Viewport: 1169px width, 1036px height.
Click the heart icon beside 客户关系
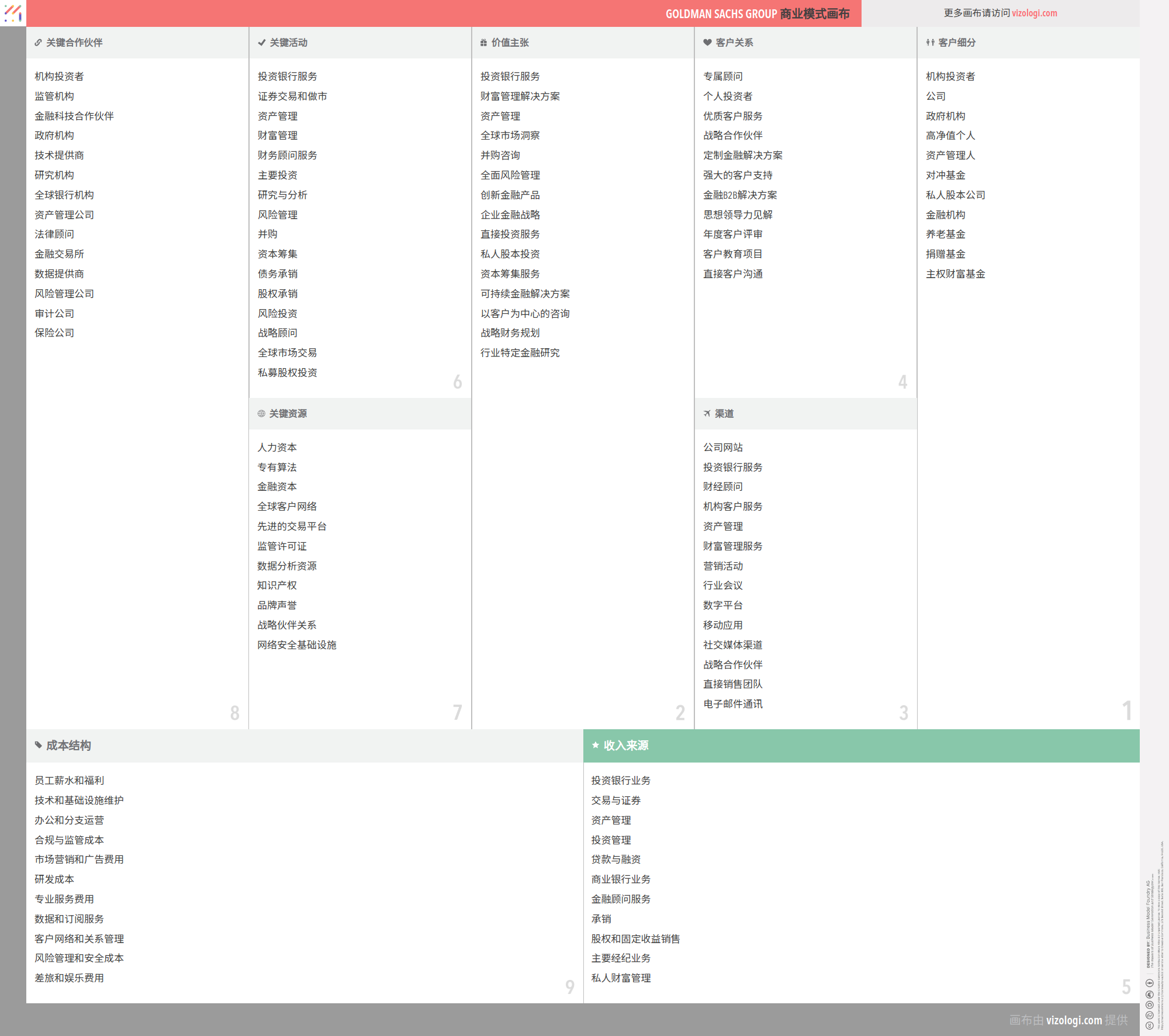tap(707, 43)
